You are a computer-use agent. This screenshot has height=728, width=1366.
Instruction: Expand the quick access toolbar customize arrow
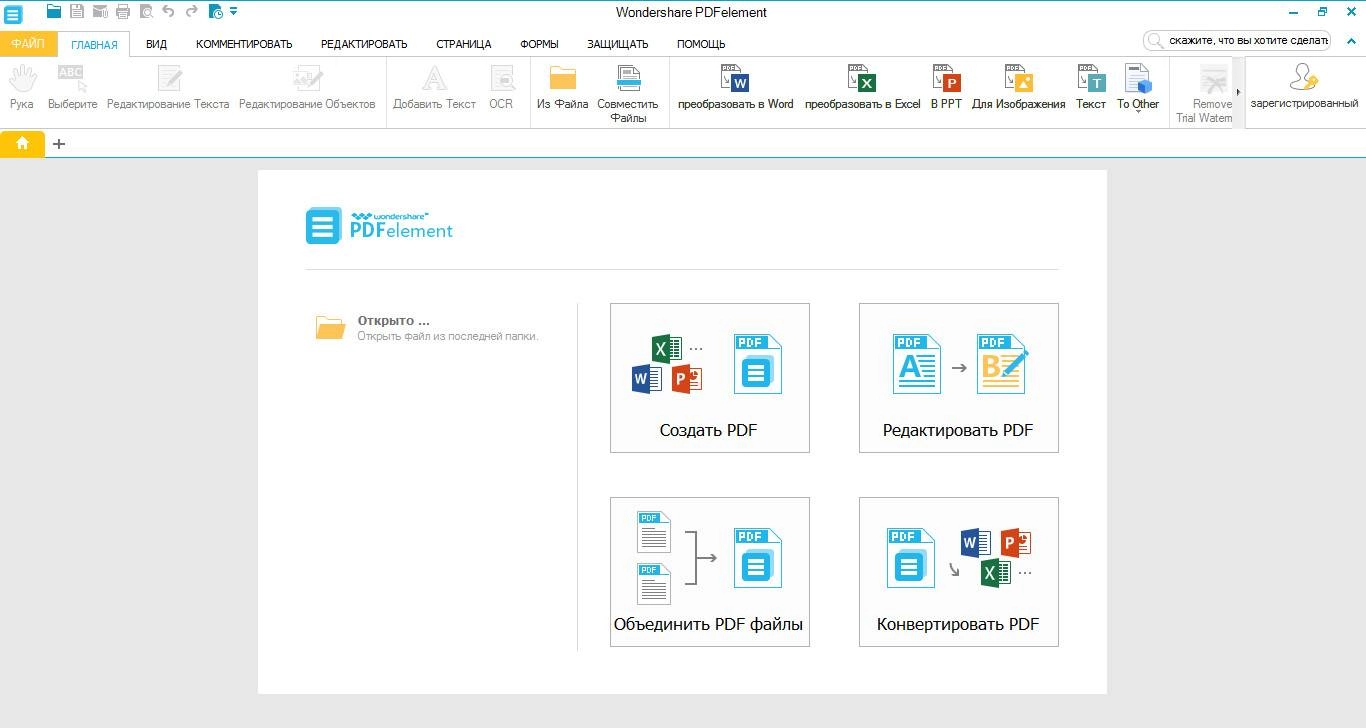pyautogui.click(x=233, y=11)
